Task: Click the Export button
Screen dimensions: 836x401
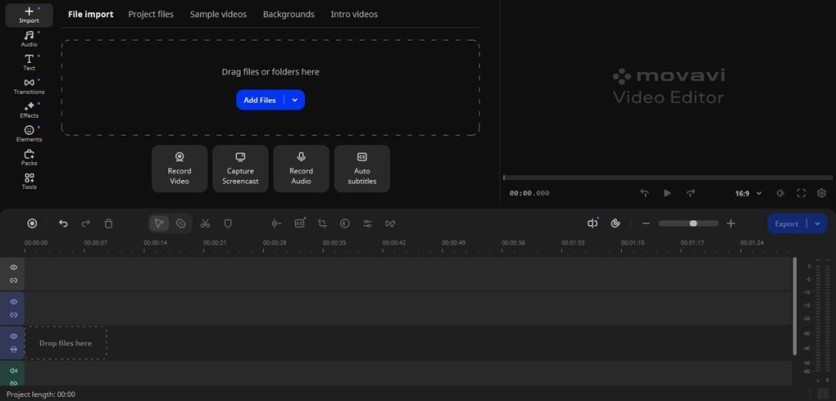Action: click(787, 224)
